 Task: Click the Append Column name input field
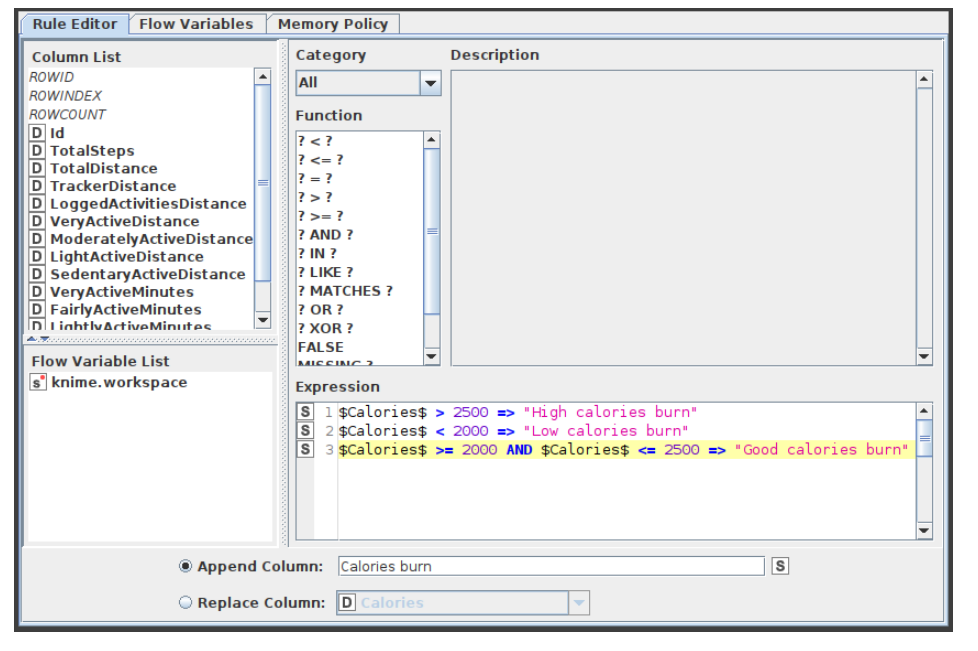(x=551, y=566)
